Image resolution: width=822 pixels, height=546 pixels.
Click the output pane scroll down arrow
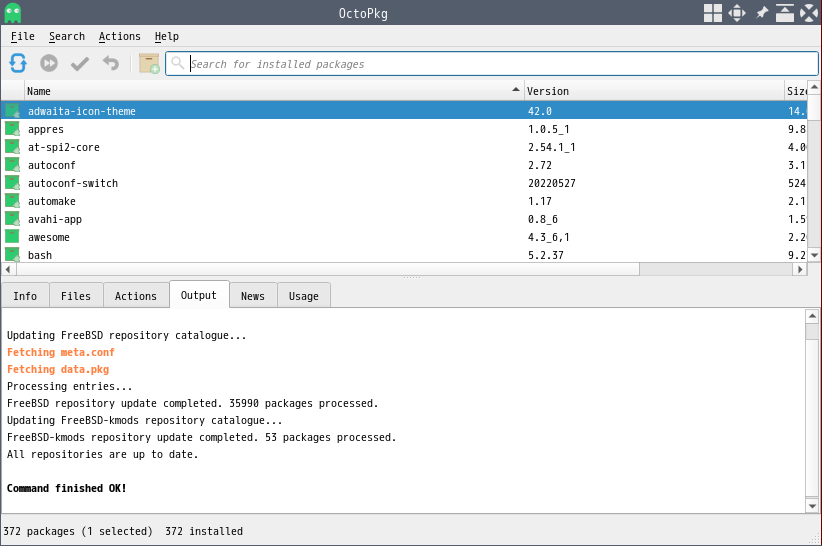pos(812,506)
